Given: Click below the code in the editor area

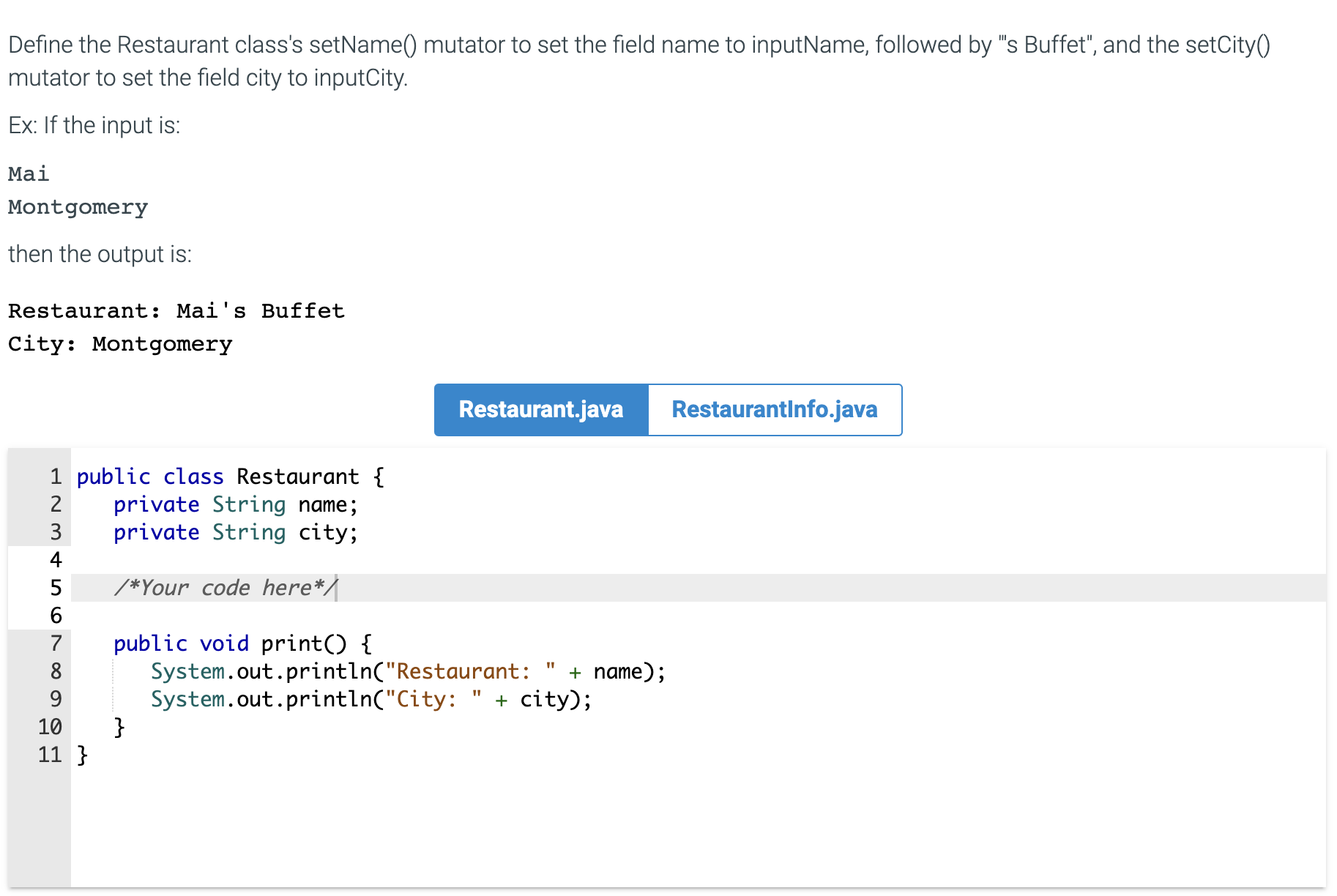Looking at the screenshot, I should click(513, 820).
